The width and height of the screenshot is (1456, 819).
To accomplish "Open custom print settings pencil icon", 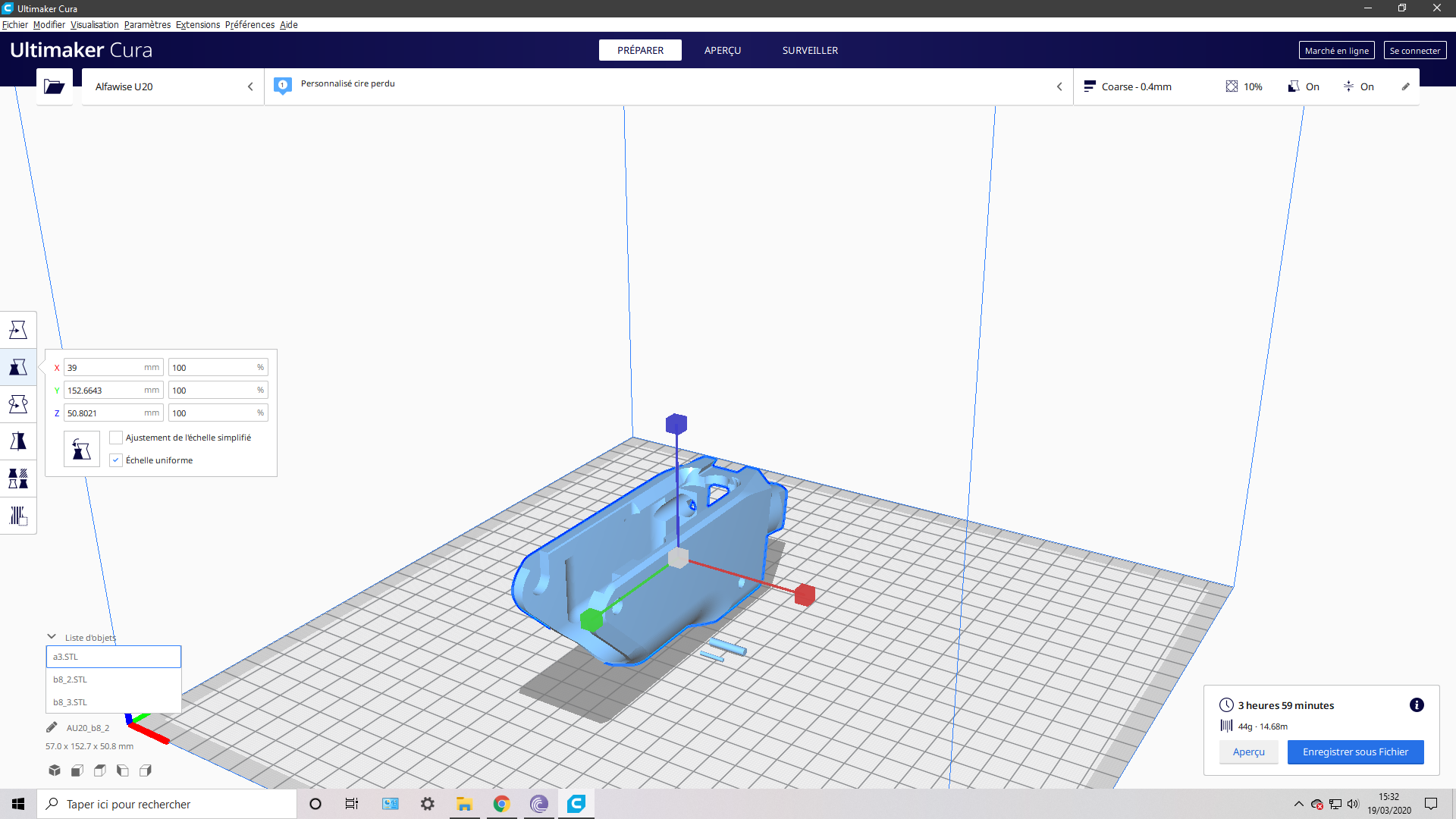I will coord(1405,86).
